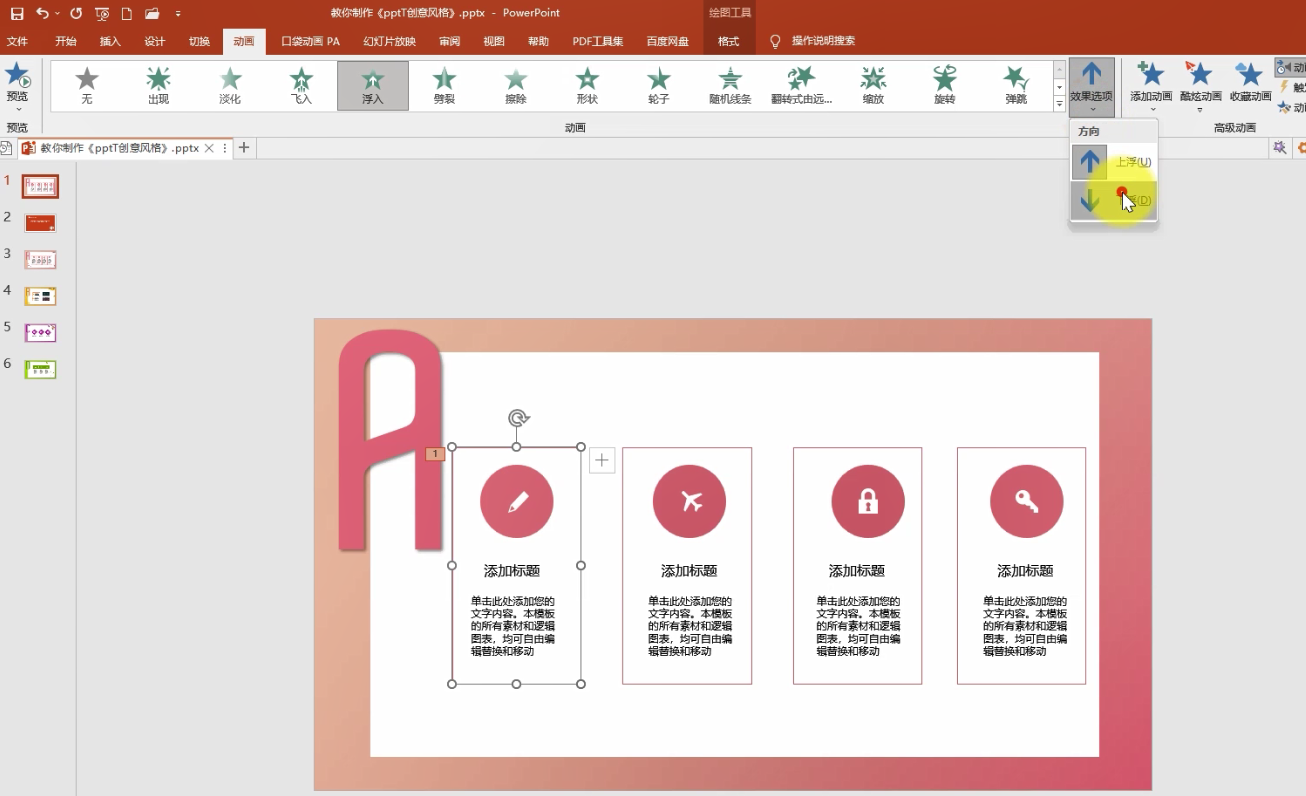Viewport: 1306px width, 796px height.
Task: Switch to the 切换 ribbon tab
Action: click(x=199, y=41)
